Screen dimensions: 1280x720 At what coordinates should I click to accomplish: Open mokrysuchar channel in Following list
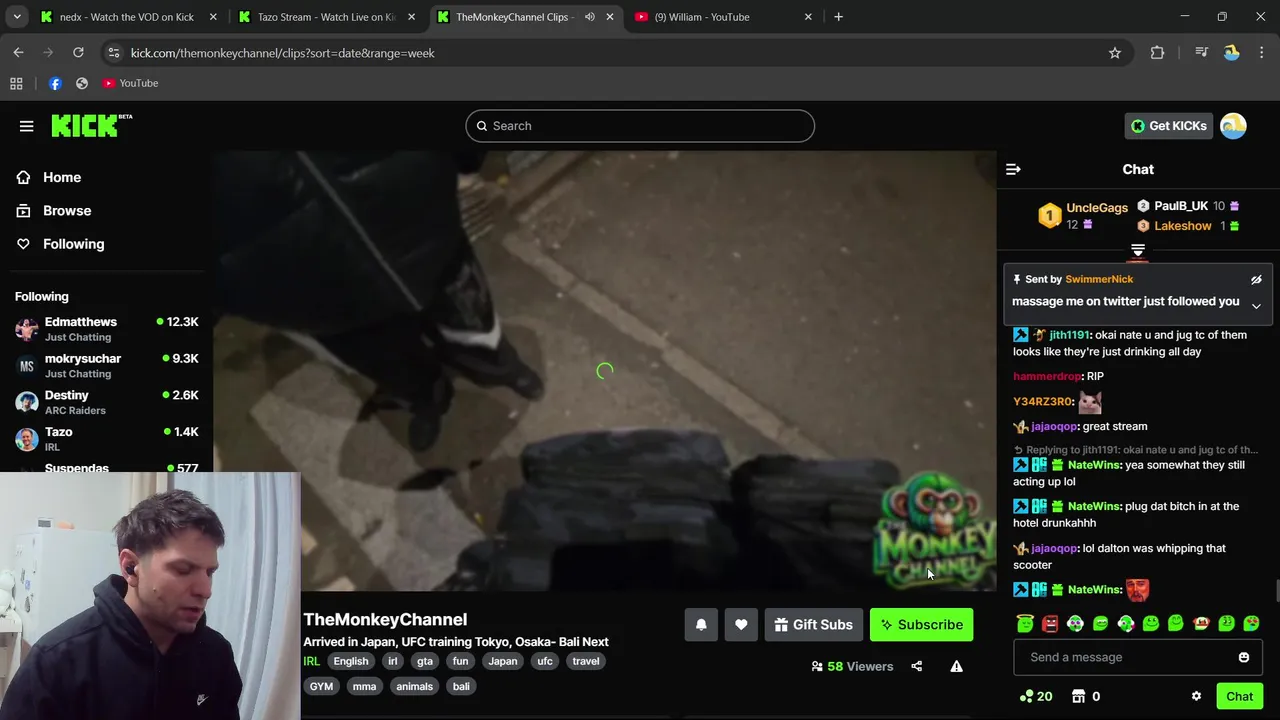pyautogui.click(x=106, y=366)
